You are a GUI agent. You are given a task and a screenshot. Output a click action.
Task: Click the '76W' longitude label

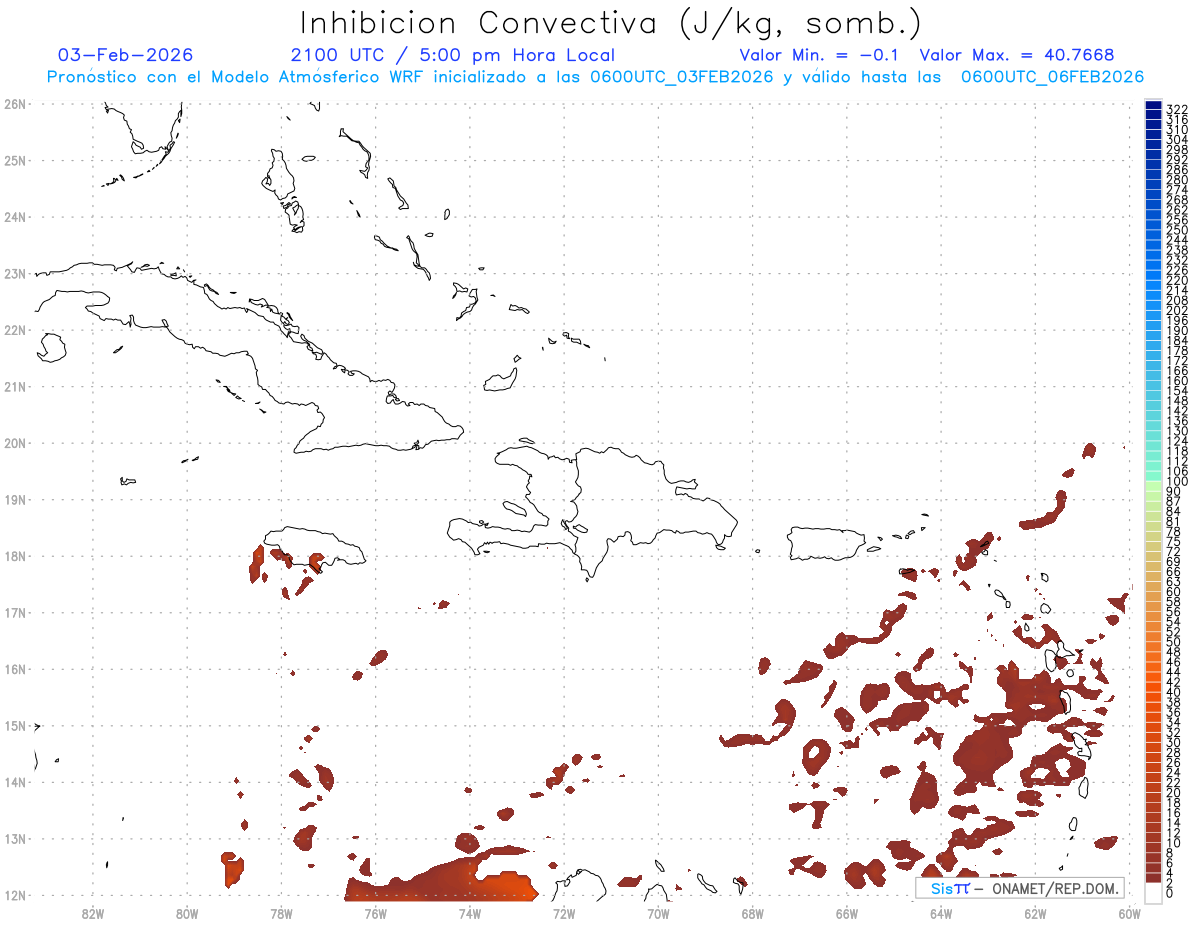pyautogui.click(x=375, y=913)
